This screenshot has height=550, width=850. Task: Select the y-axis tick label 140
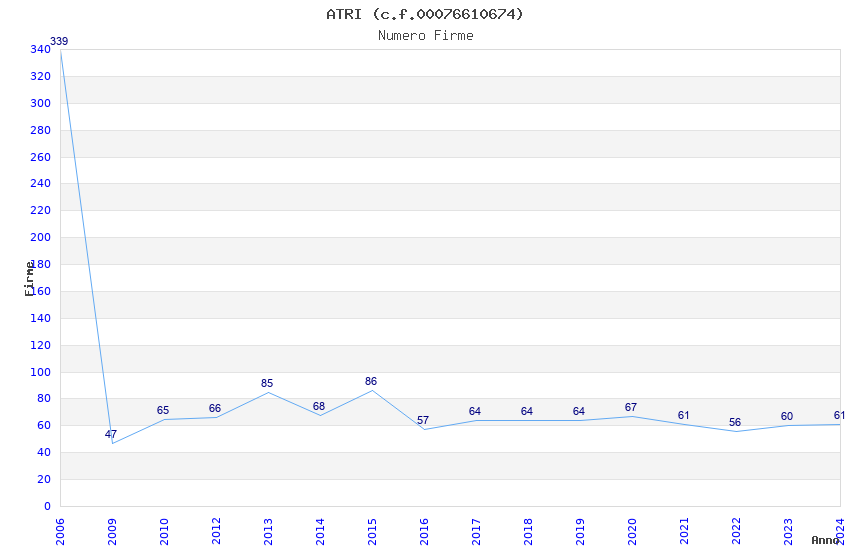[x=41, y=318]
